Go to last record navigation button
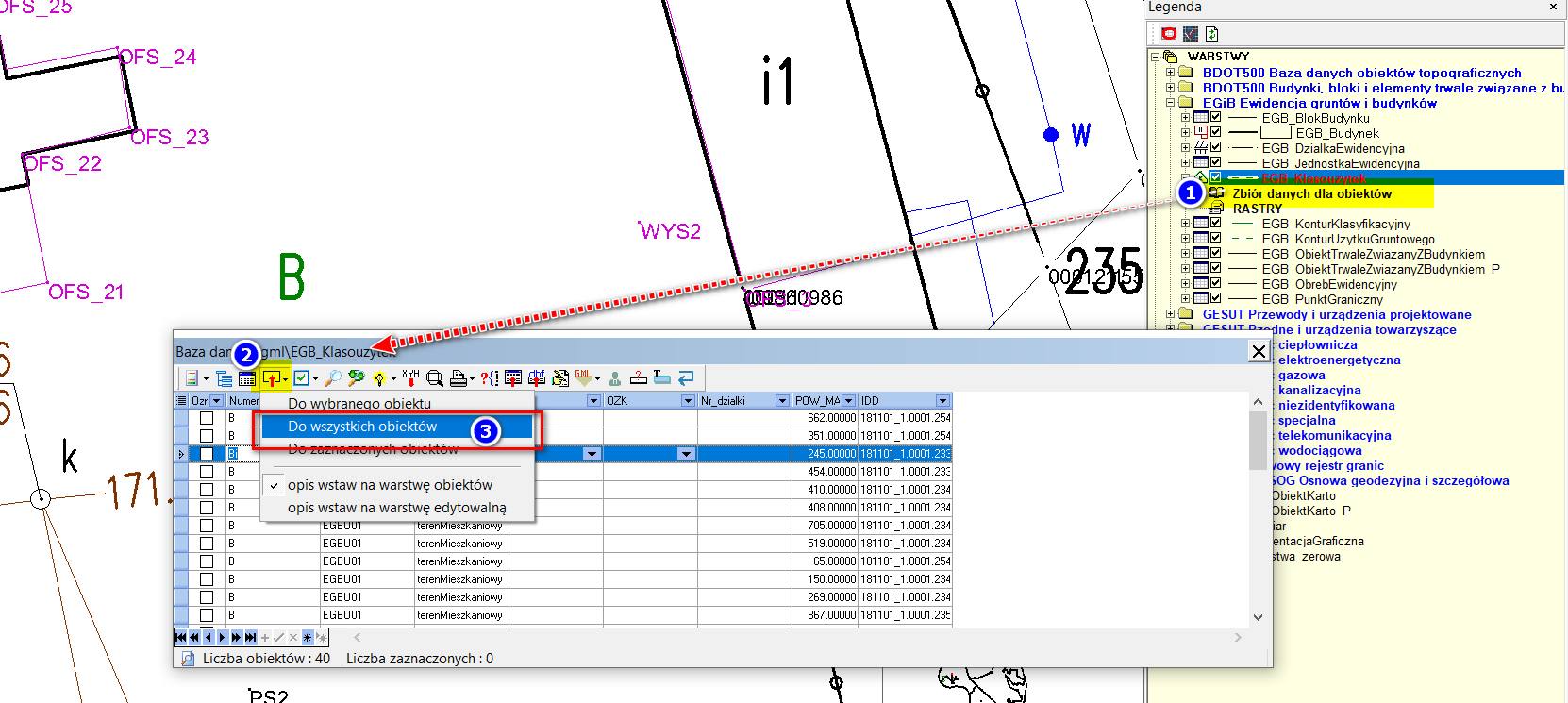Screen dimensions: 1568x703 (x=251, y=638)
